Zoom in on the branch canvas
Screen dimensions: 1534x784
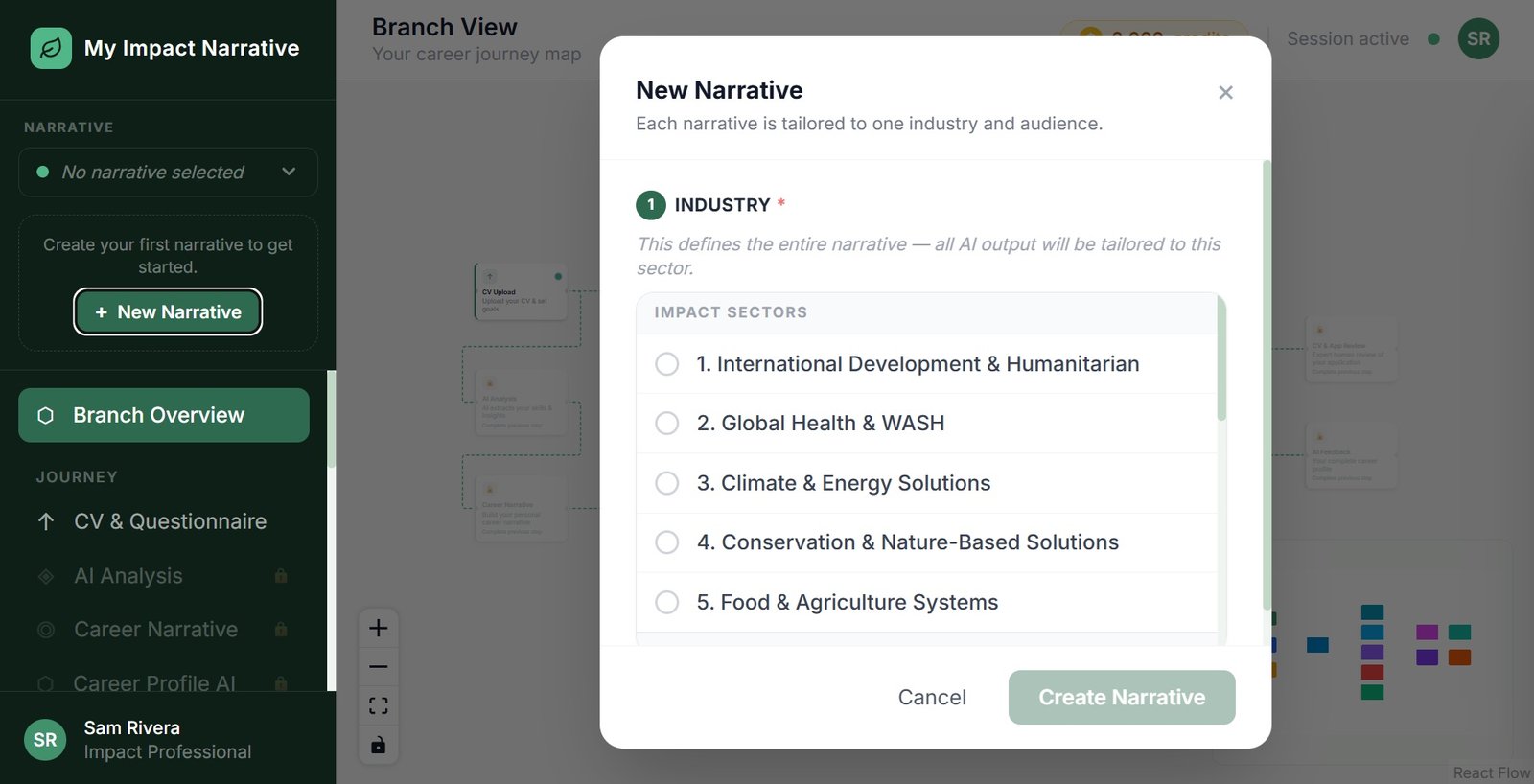pyautogui.click(x=379, y=628)
